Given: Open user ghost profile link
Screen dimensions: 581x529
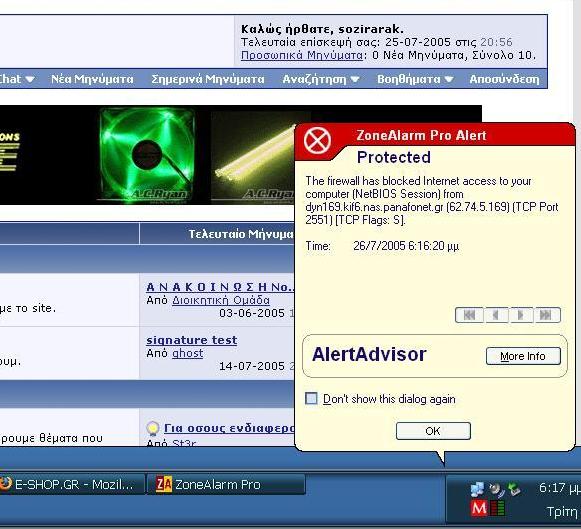Looking at the screenshot, I should pos(187,353).
